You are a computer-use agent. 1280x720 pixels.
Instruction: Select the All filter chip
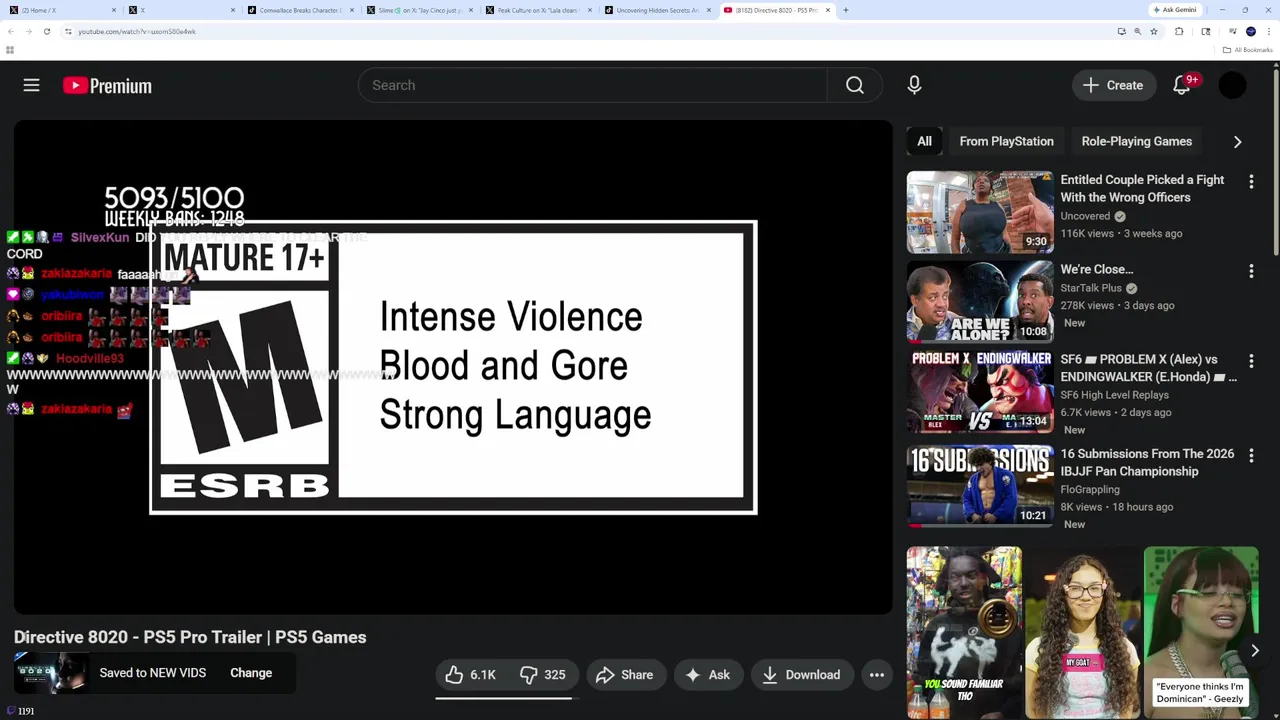coord(924,141)
